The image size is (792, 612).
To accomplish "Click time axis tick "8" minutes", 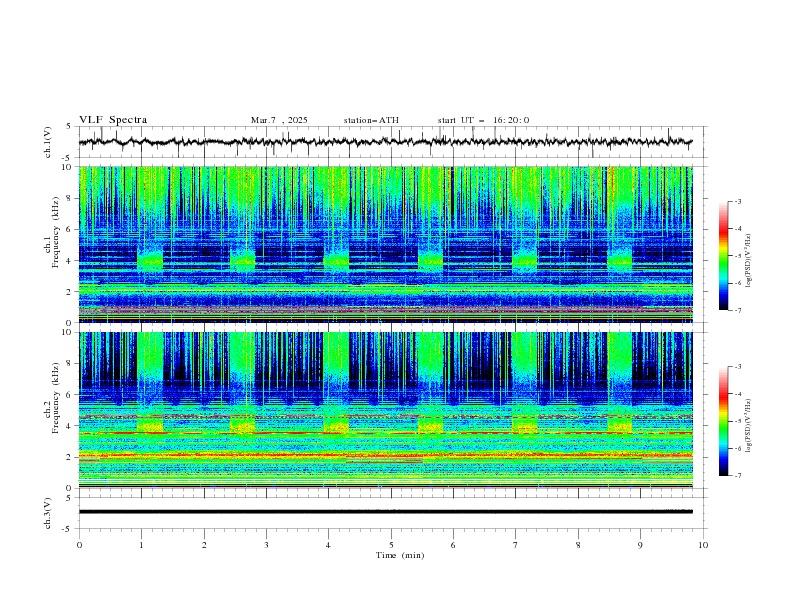I will (x=578, y=545).
